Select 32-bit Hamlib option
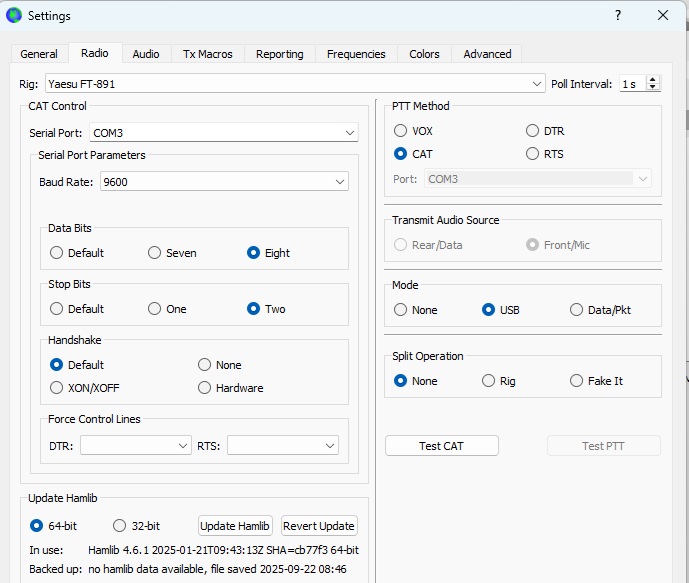This screenshot has width=689, height=583. tap(120, 526)
